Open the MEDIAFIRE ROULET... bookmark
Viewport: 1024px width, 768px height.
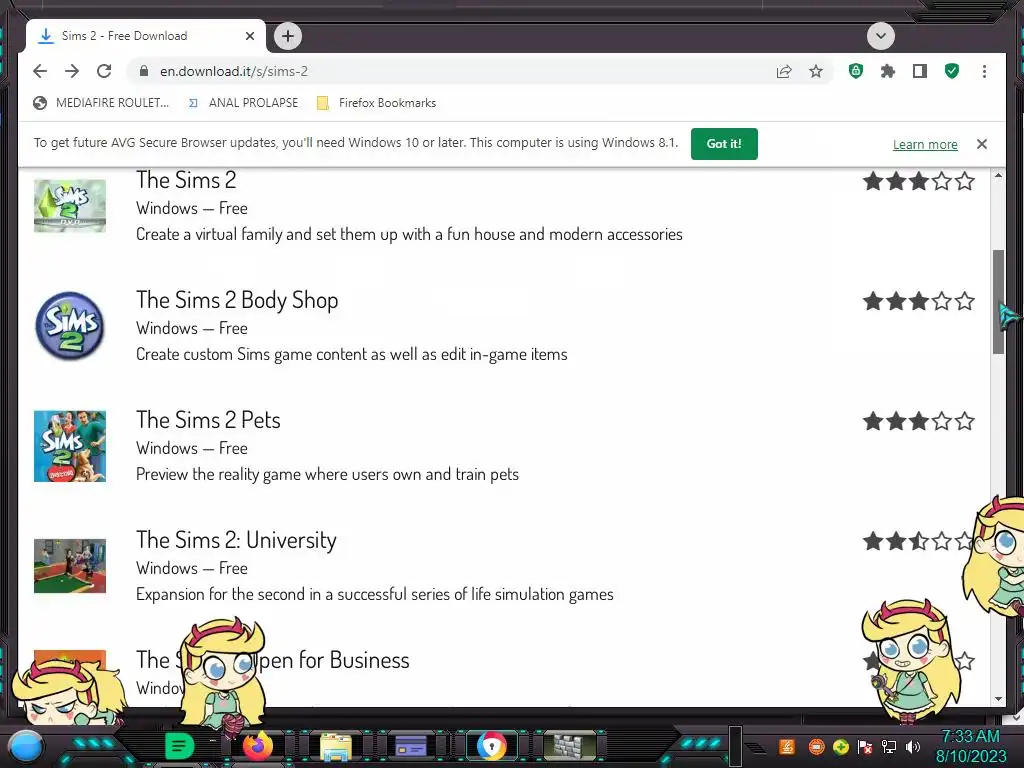[x=101, y=103]
